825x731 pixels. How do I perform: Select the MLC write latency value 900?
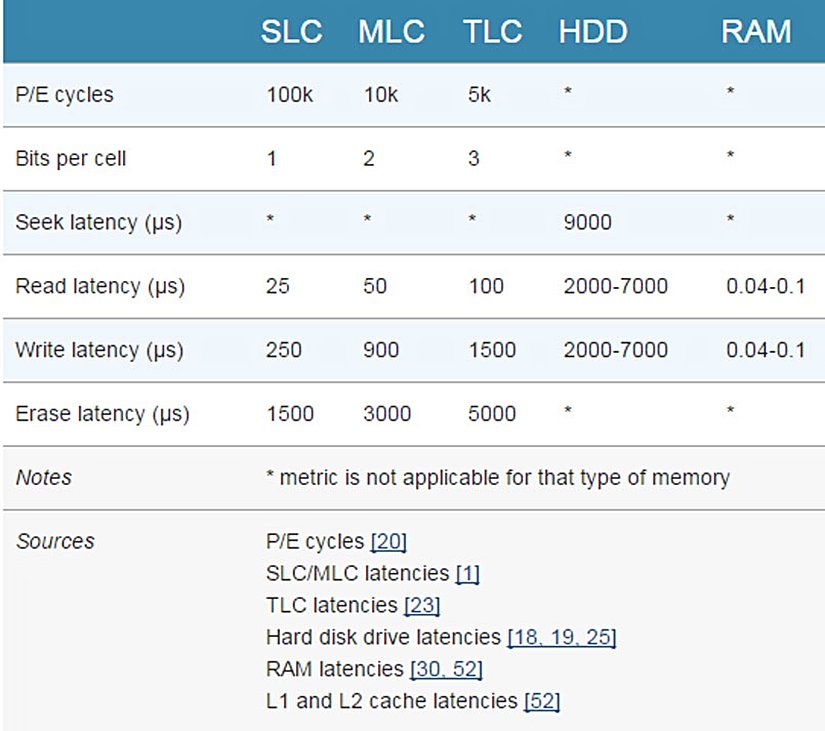[x=381, y=350]
